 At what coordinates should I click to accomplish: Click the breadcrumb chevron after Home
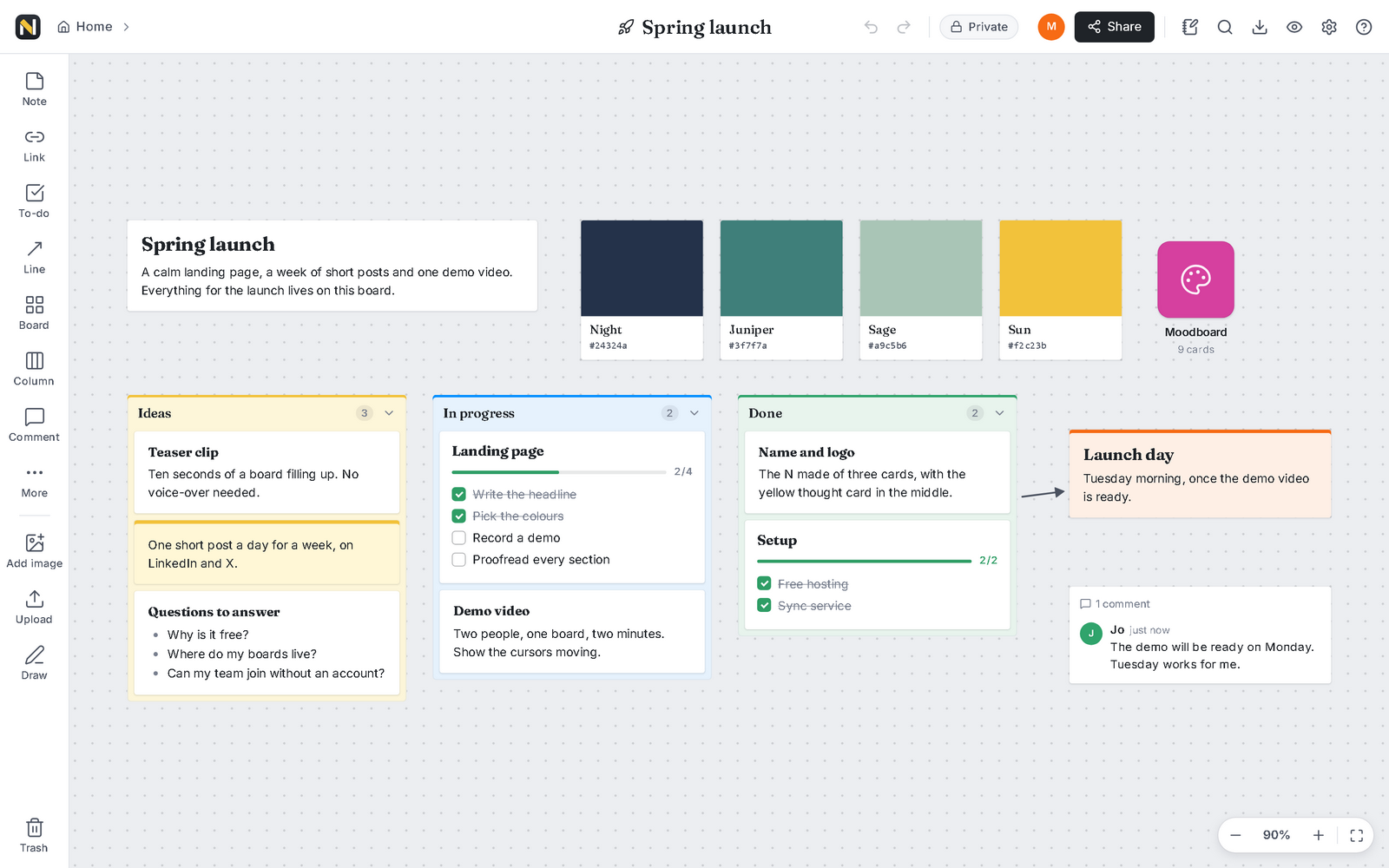pos(126,27)
